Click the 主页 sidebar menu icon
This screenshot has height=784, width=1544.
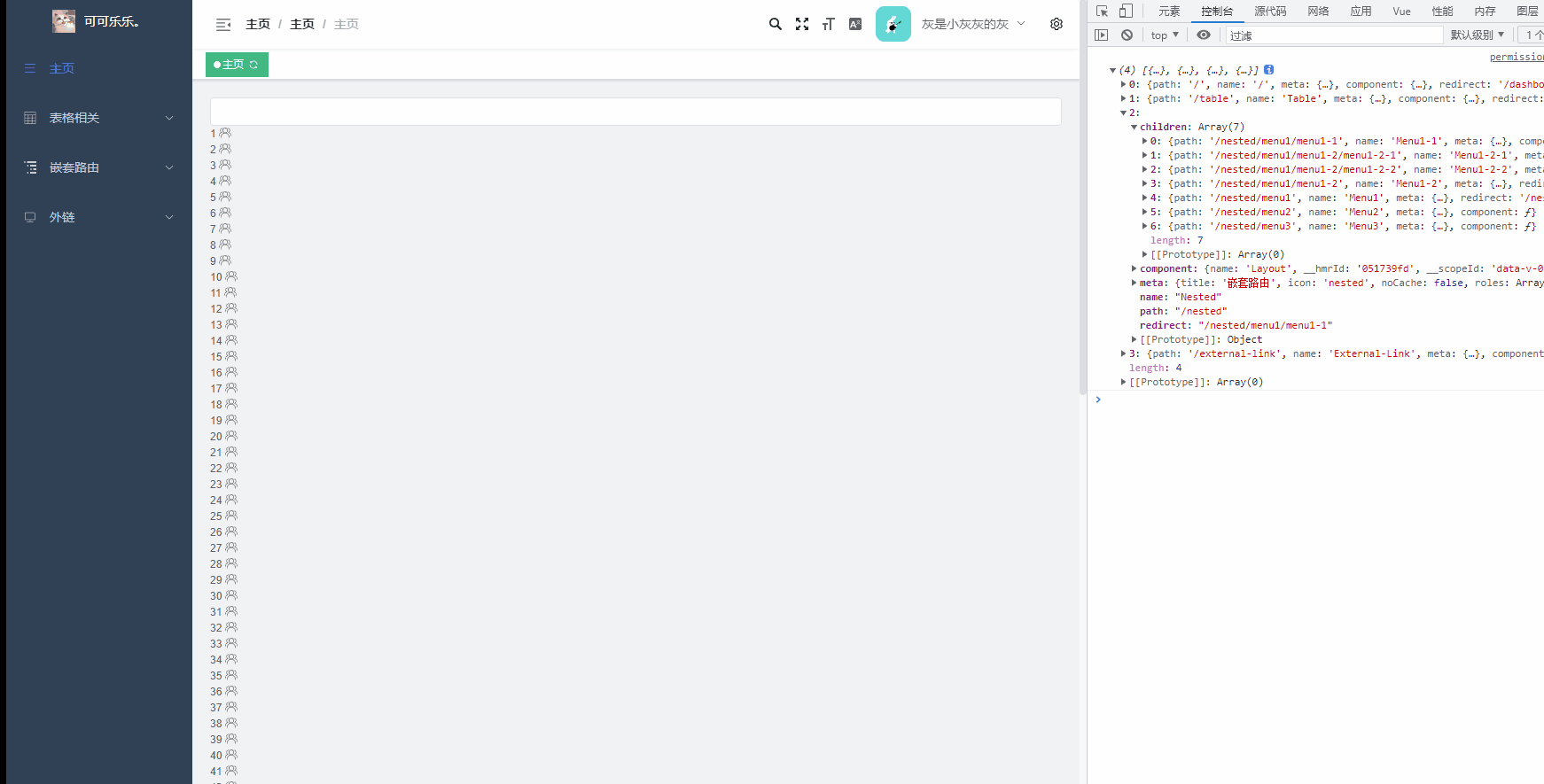[30, 68]
